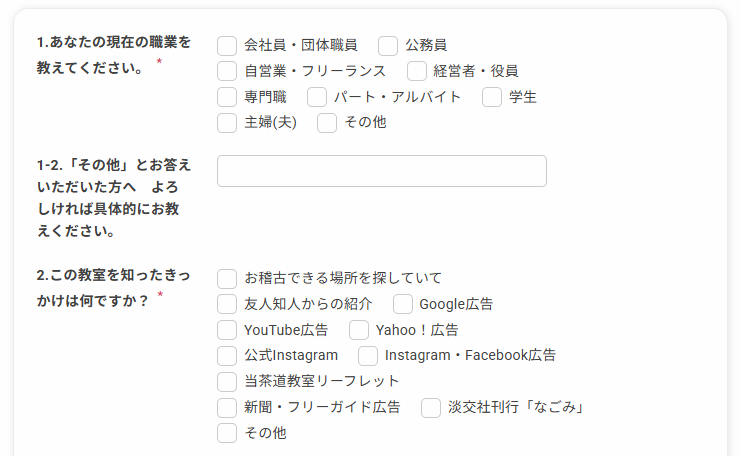Tick the 友人知人からの紹介 checkbox

pos(227,304)
